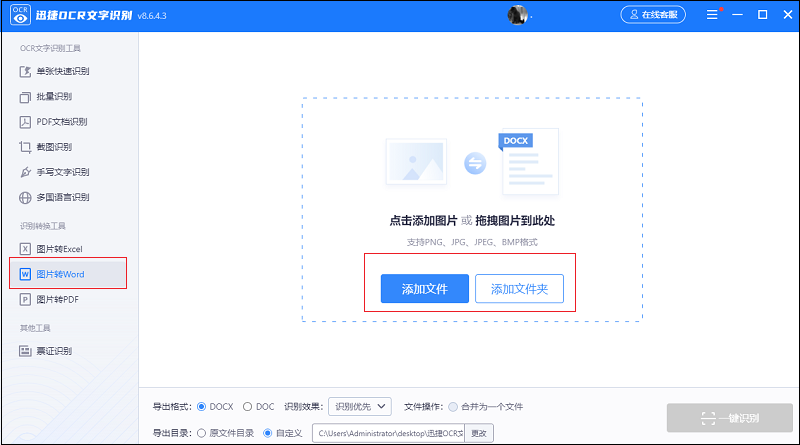This screenshot has height=445, width=800.
Task: Click the export path input field
Action: click(388, 433)
